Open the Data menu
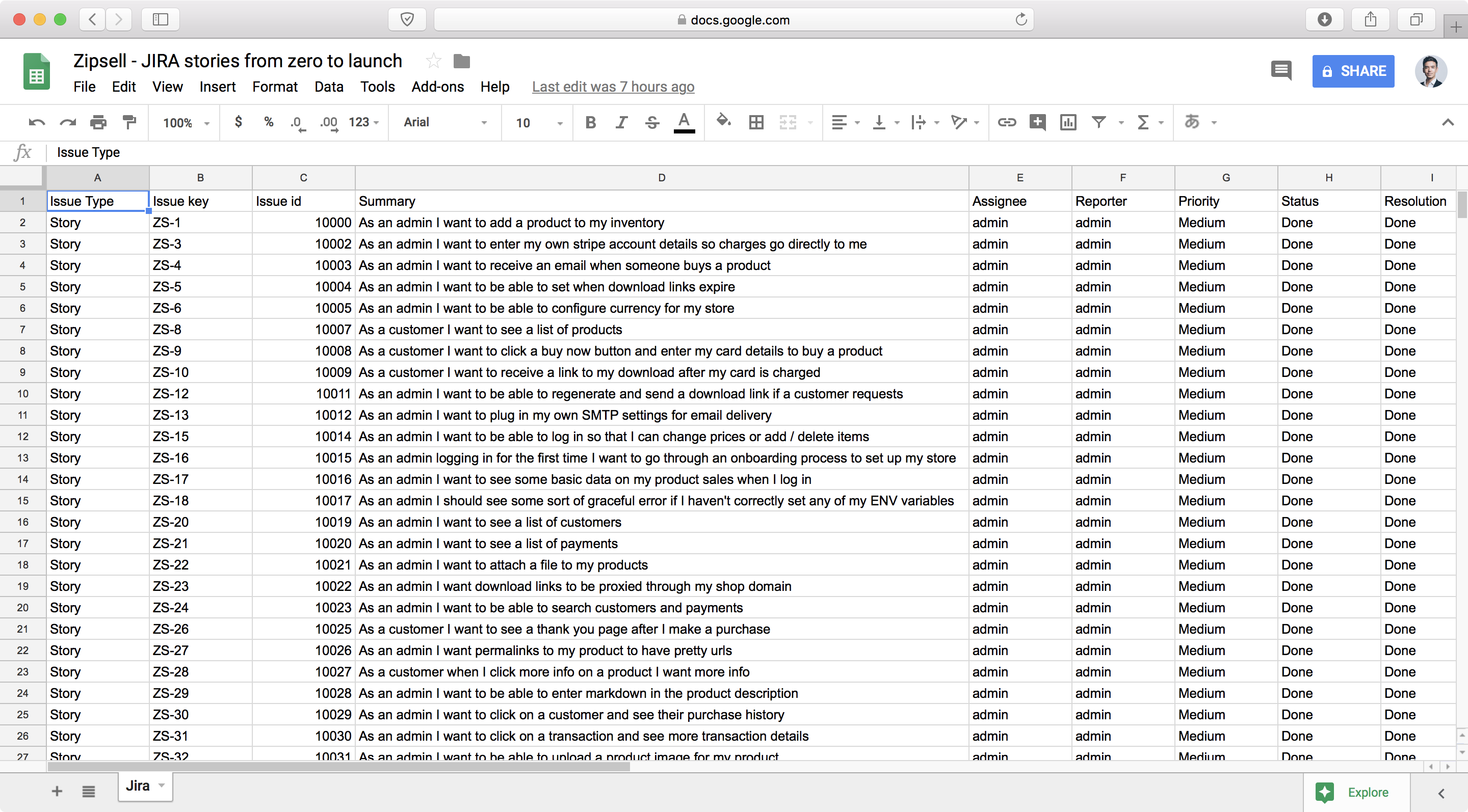This screenshot has height=812, width=1468. pyautogui.click(x=328, y=87)
